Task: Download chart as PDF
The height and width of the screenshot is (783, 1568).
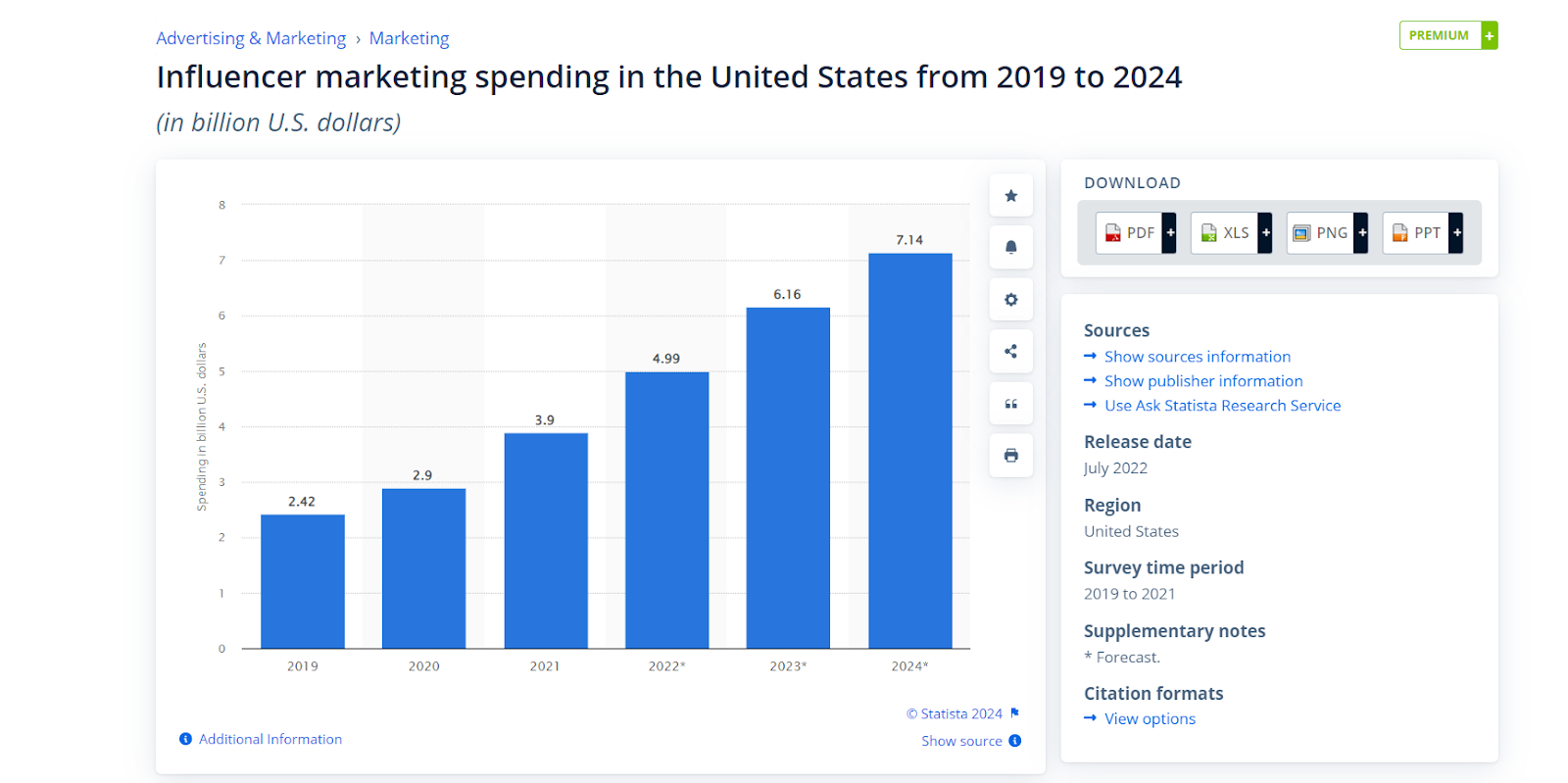Action: point(1136,233)
